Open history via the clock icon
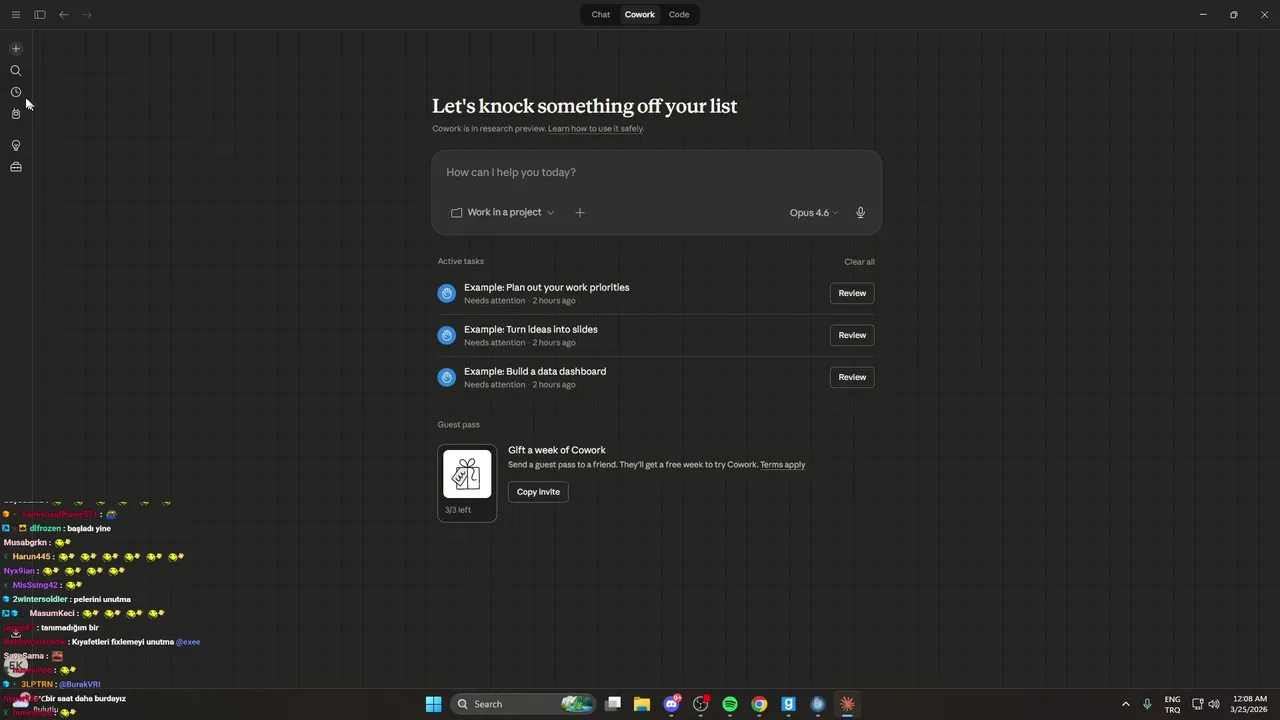The width and height of the screenshot is (1280, 720). (x=16, y=92)
